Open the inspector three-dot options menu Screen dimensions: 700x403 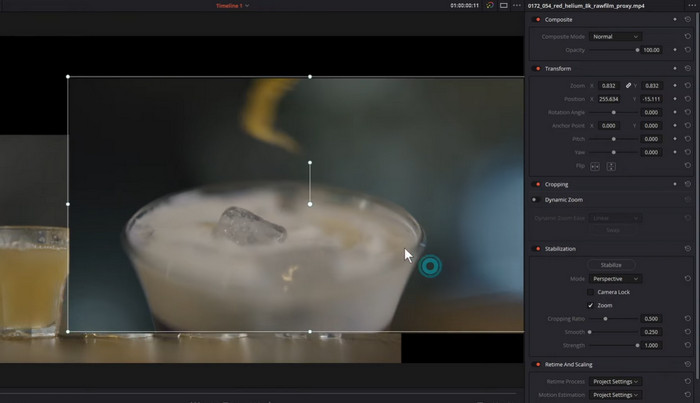(x=691, y=5)
